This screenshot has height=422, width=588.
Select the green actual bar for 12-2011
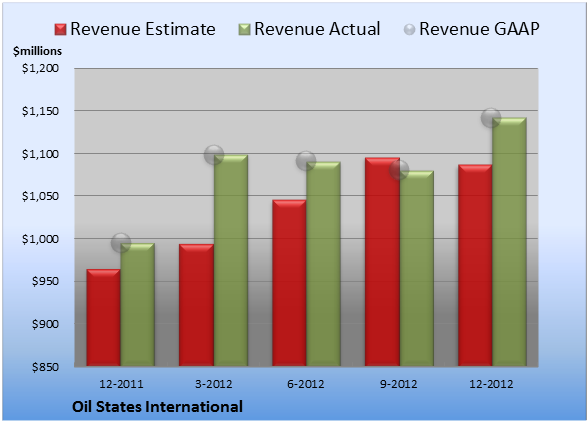(138, 305)
